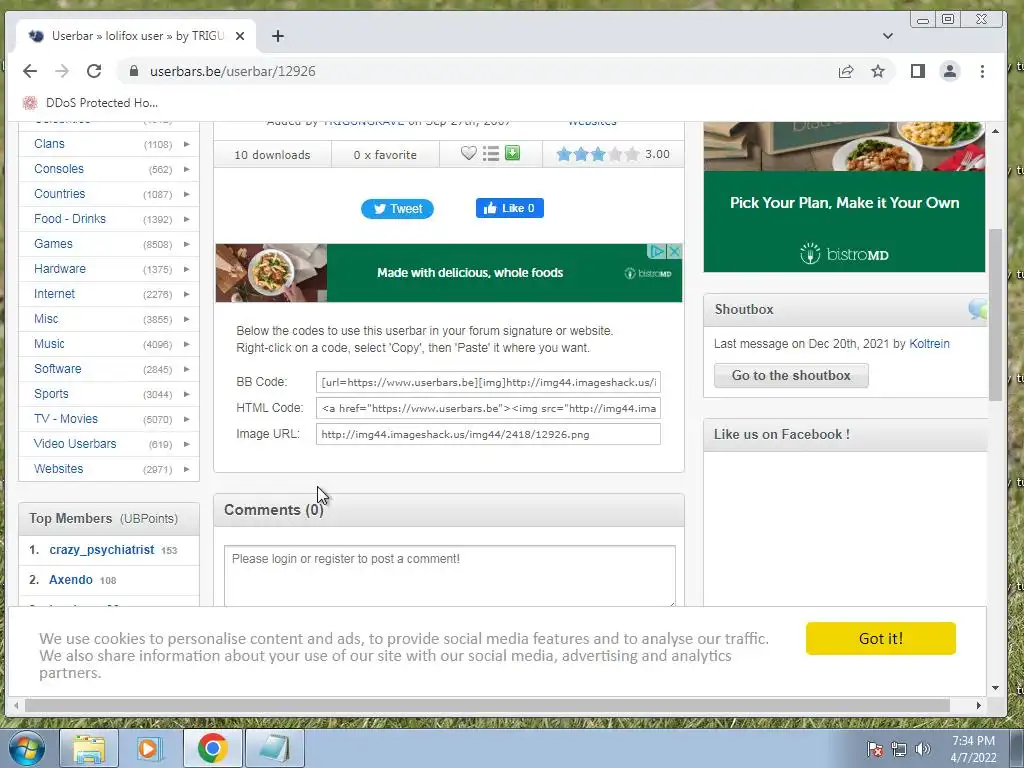Image resolution: width=1024 pixels, height=768 pixels.
Task: Click the Facebook Like 0 button
Action: (509, 208)
